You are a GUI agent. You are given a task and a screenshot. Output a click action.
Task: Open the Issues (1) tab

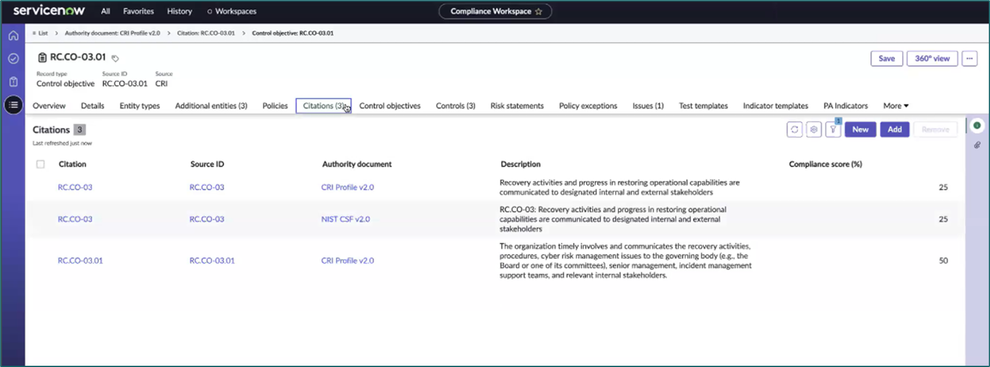(648, 106)
